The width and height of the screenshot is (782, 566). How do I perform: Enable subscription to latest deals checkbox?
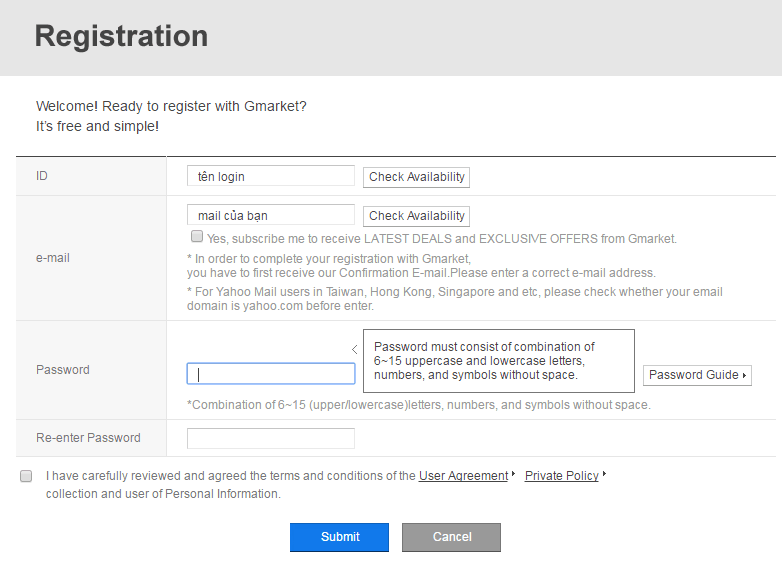coord(197,237)
